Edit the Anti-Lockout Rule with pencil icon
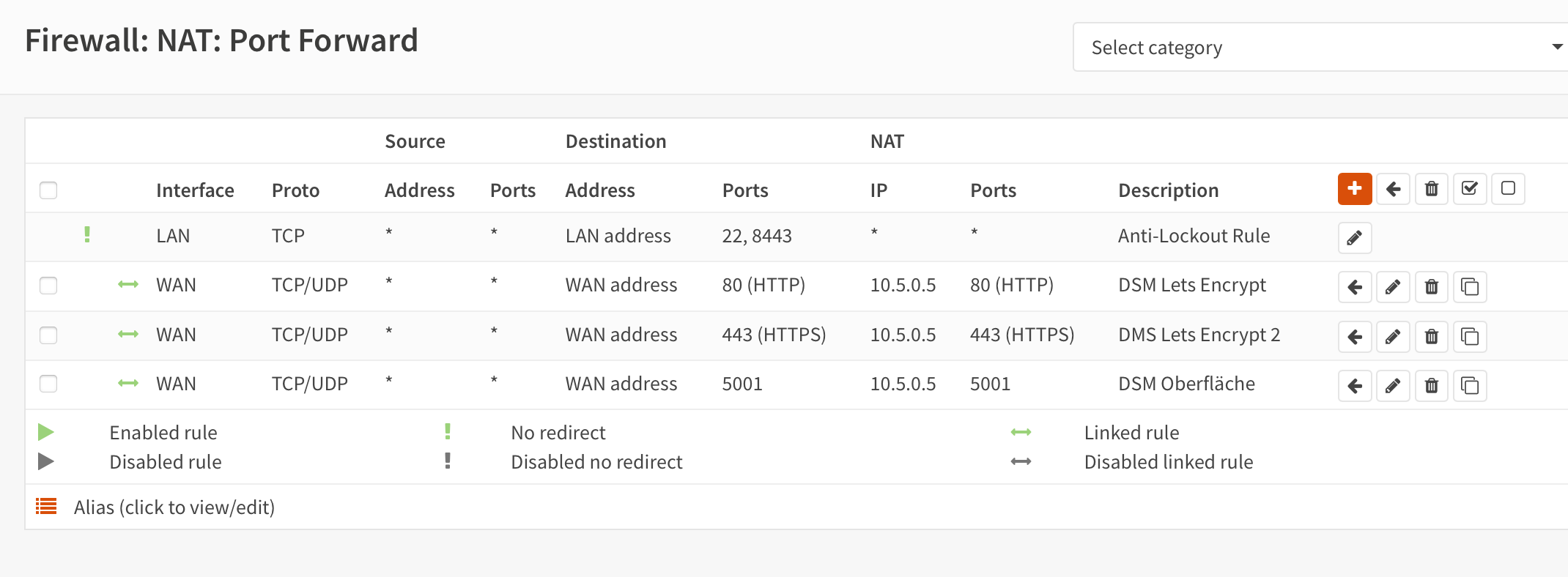The width and height of the screenshot is (1568, 577). click(1354, 238)
